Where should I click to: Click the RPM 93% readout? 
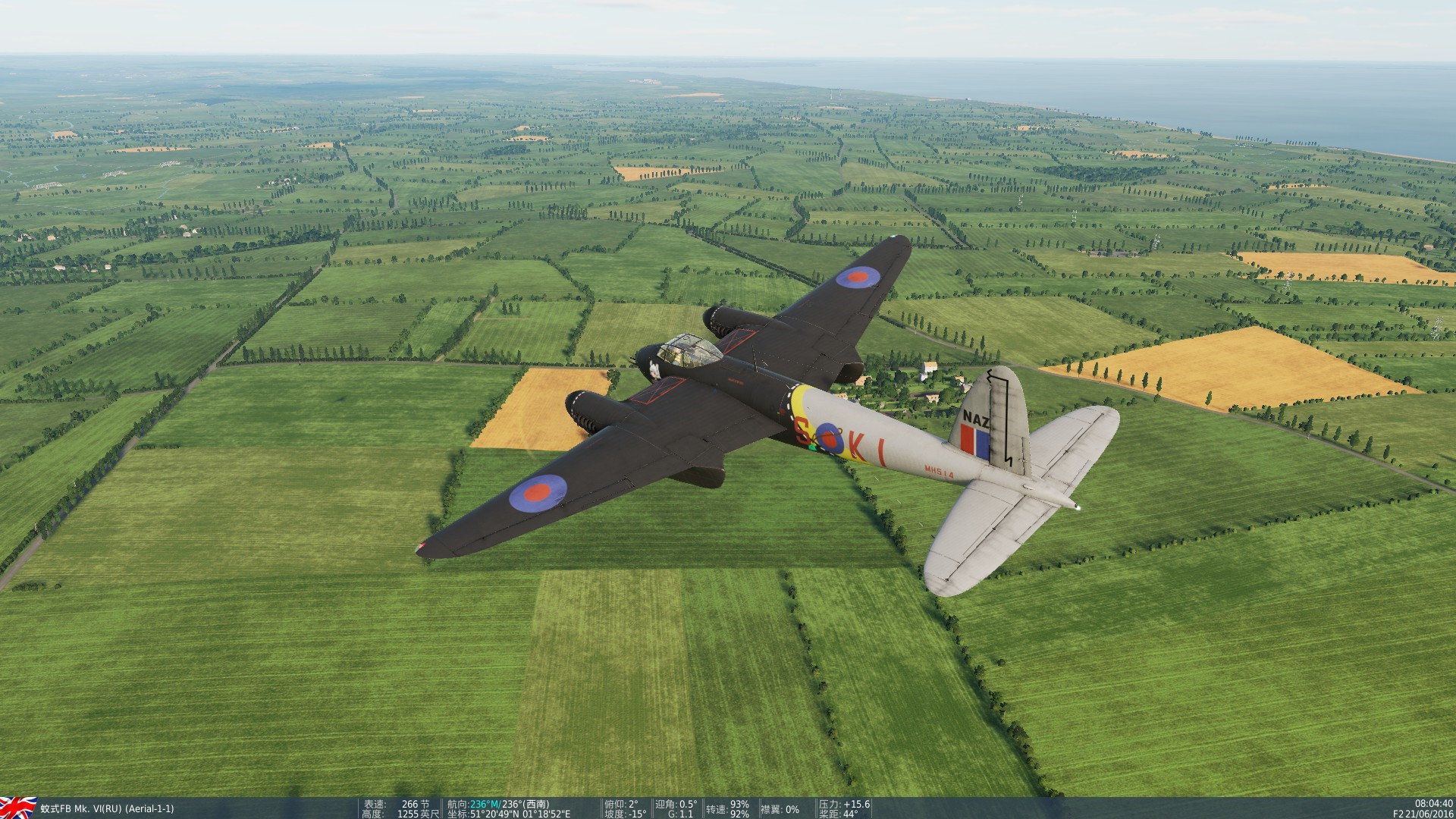[739, 805]
